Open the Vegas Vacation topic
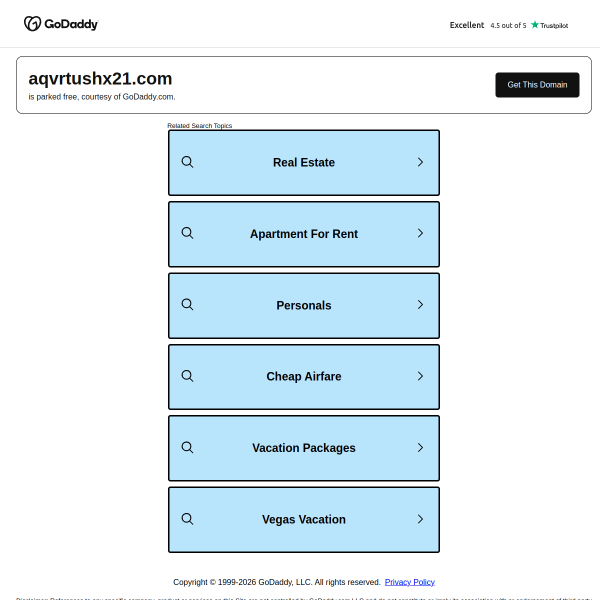This screenshot has width=600, height=600. pos(304,520)
